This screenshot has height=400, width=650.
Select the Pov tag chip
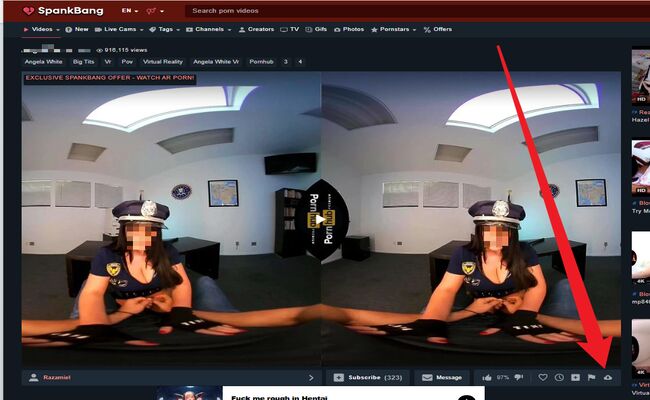pos(127,62)
